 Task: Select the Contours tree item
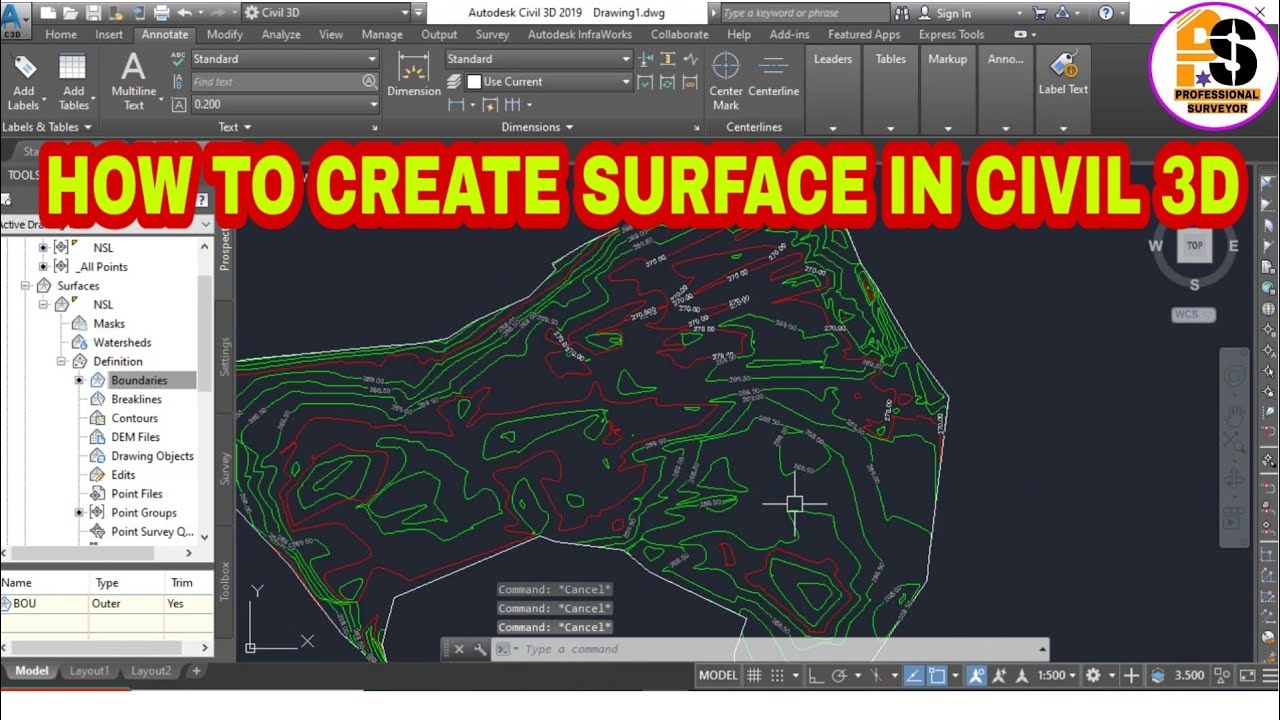click(x=134, y=418)
